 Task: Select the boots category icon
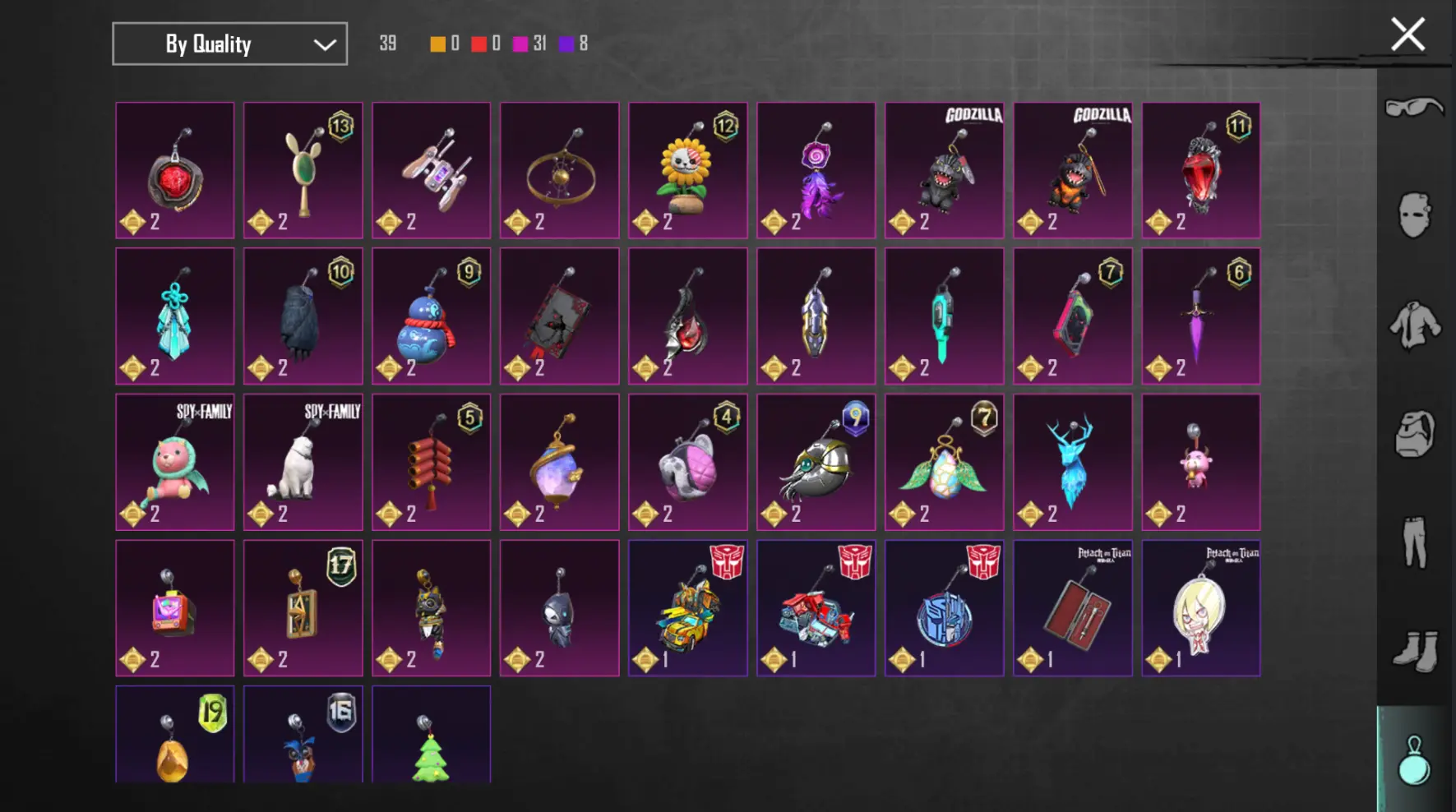point(1414,651)
